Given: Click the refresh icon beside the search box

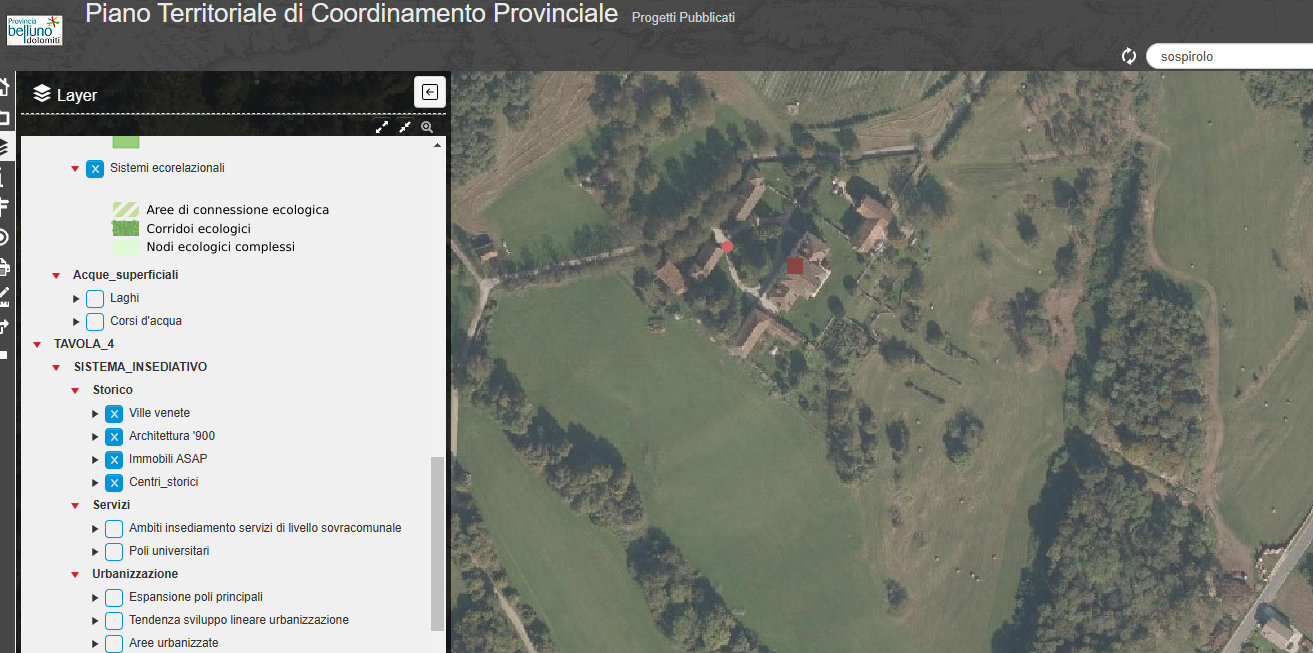Looking at the screenshot, I should (1129, 56).
